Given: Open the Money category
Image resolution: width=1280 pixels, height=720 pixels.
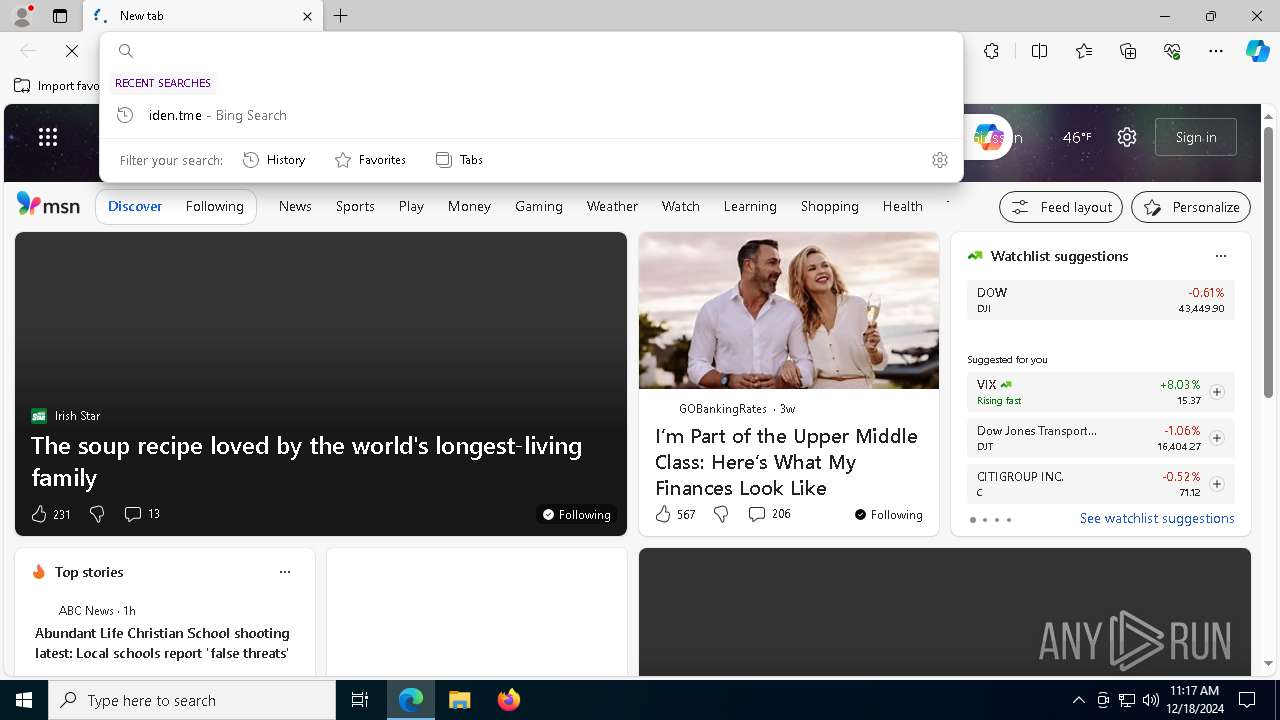Looking at the screenshot, I should 469,206.
